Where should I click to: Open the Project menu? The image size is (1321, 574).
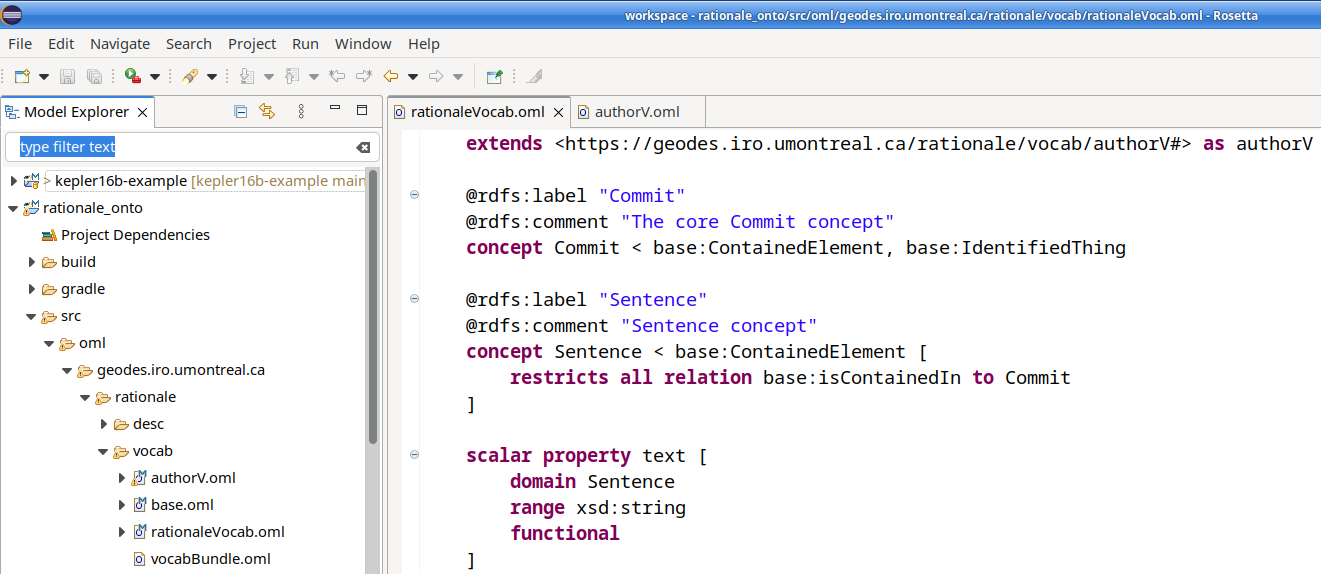coord(252,44)
